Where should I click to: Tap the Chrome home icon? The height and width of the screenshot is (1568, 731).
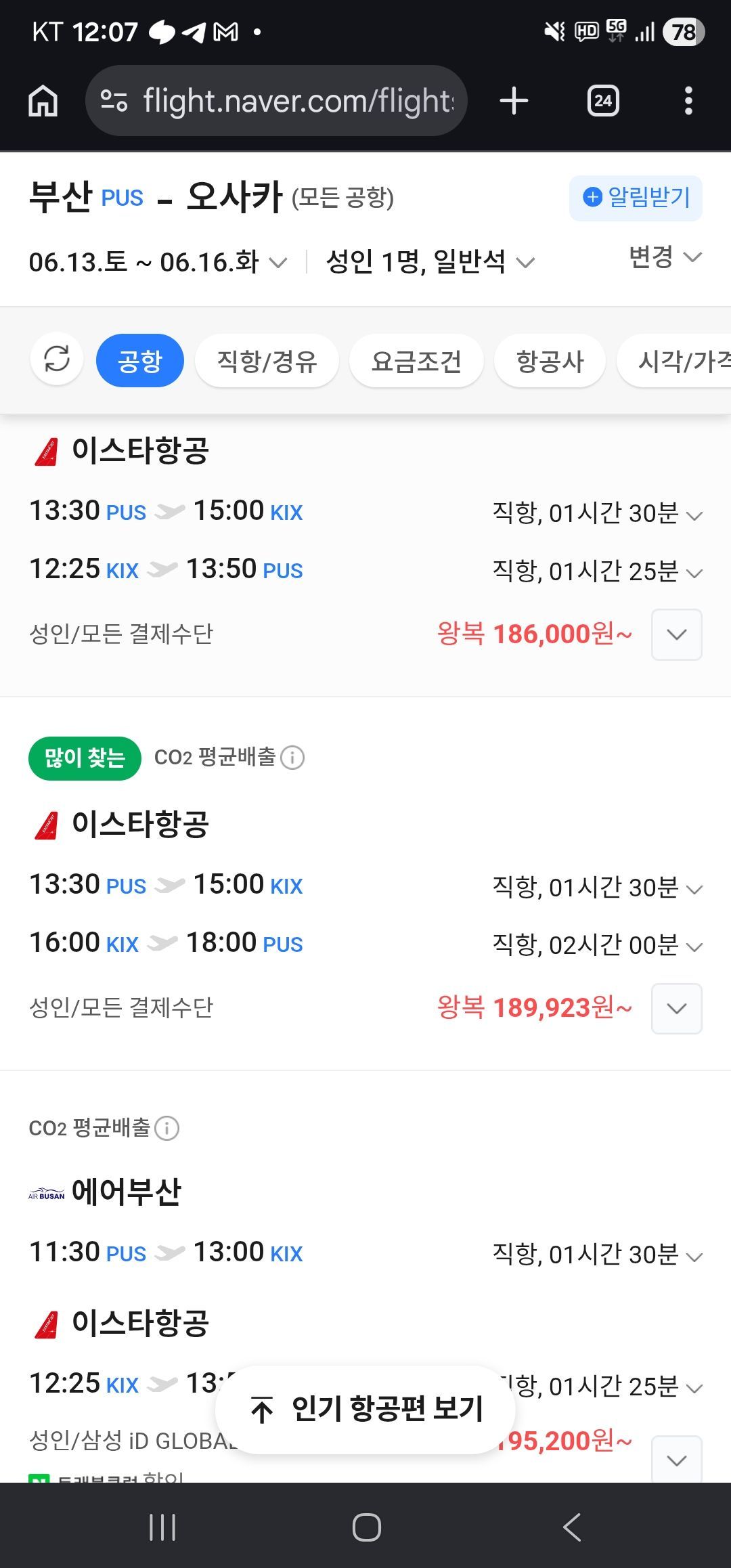43,102
